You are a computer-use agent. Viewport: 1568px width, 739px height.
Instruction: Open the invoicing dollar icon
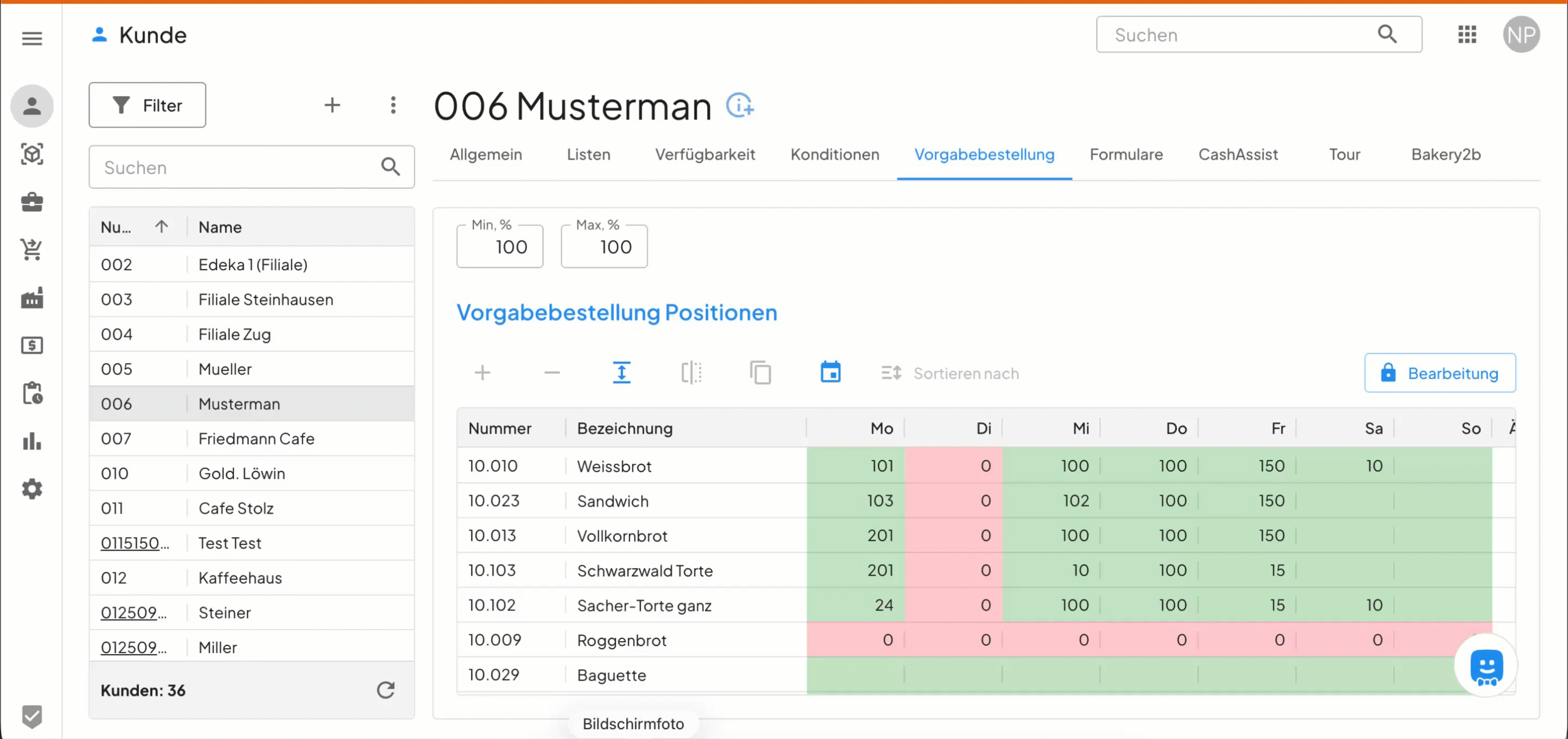[32, 346]
